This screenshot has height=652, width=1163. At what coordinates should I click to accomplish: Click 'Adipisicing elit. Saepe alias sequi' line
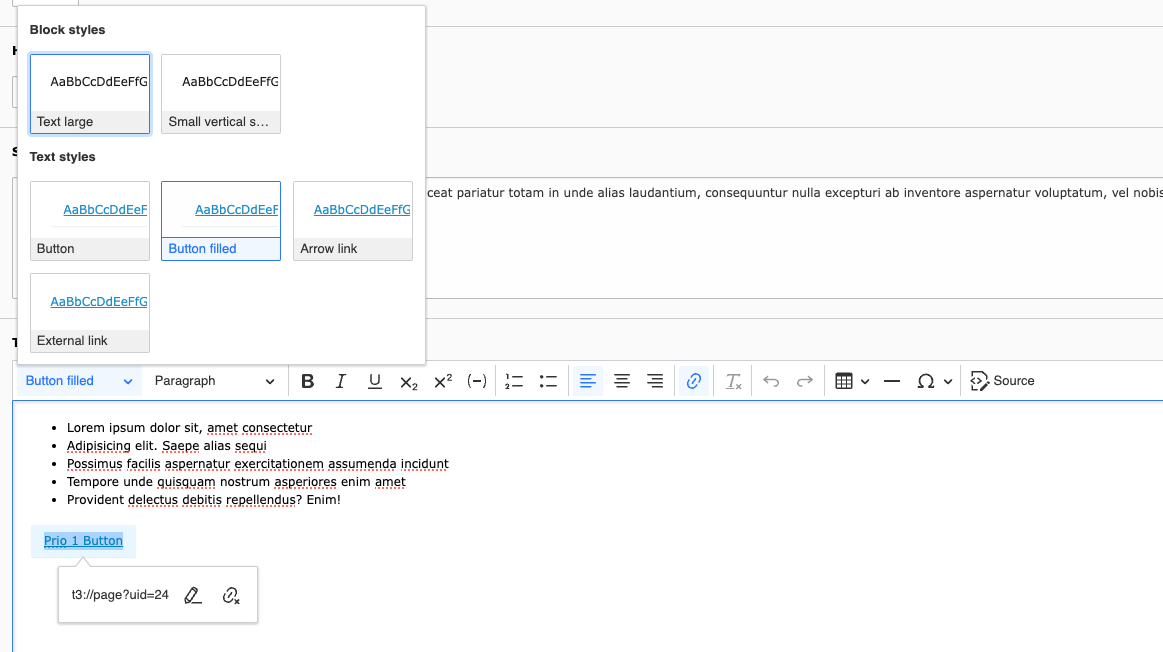click(166, 446)
